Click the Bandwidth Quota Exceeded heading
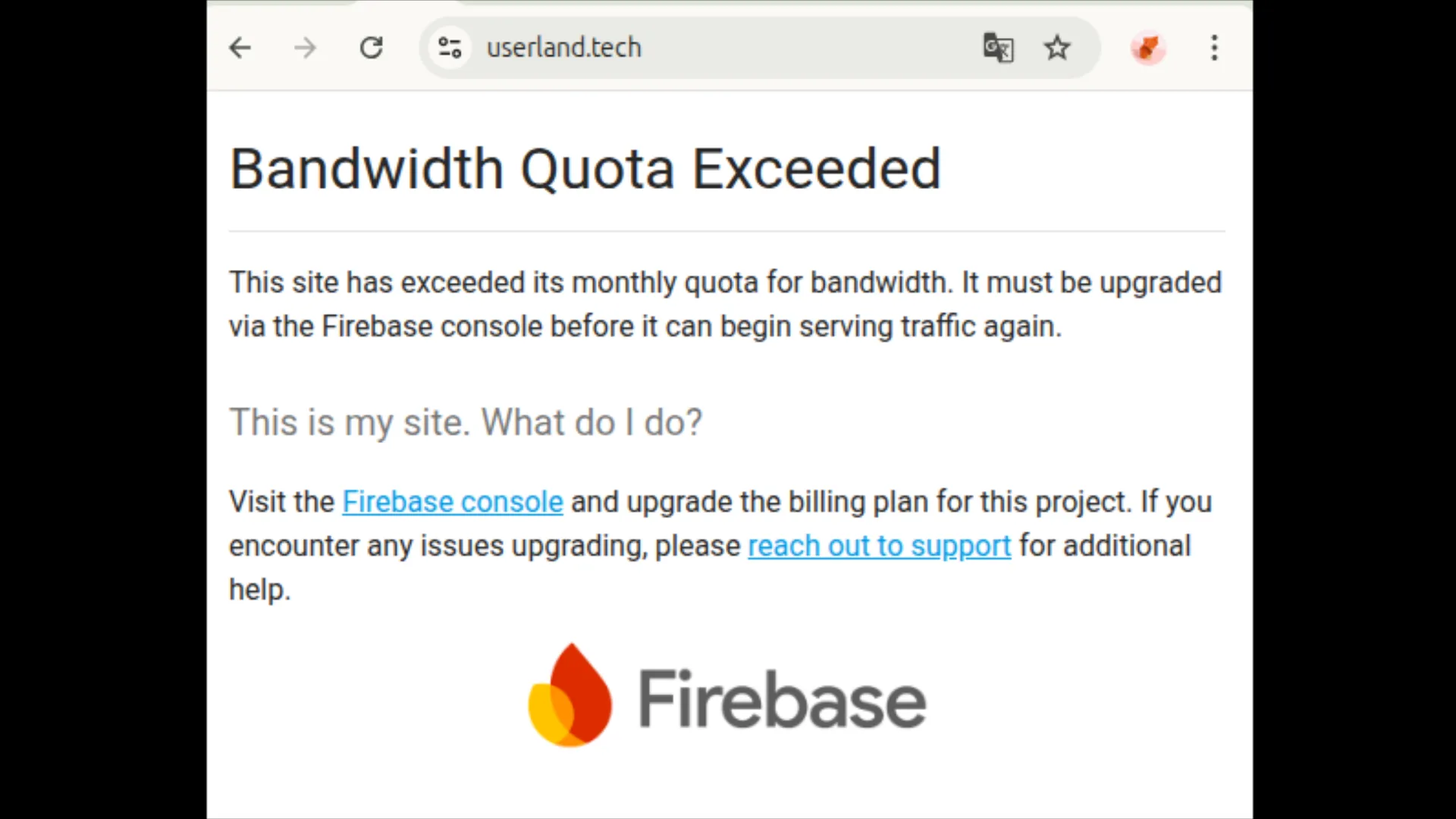This screenshot has width=1456, height=819. pos(585,168)
